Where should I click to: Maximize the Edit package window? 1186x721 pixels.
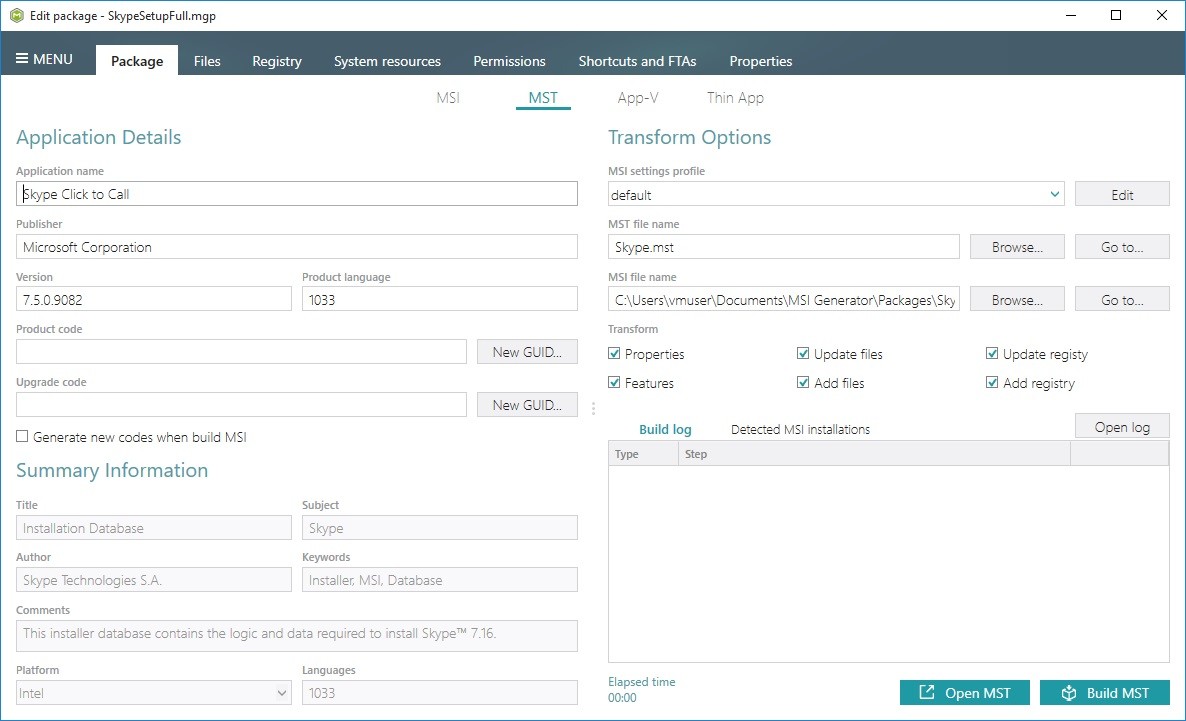pos(1116,15)
